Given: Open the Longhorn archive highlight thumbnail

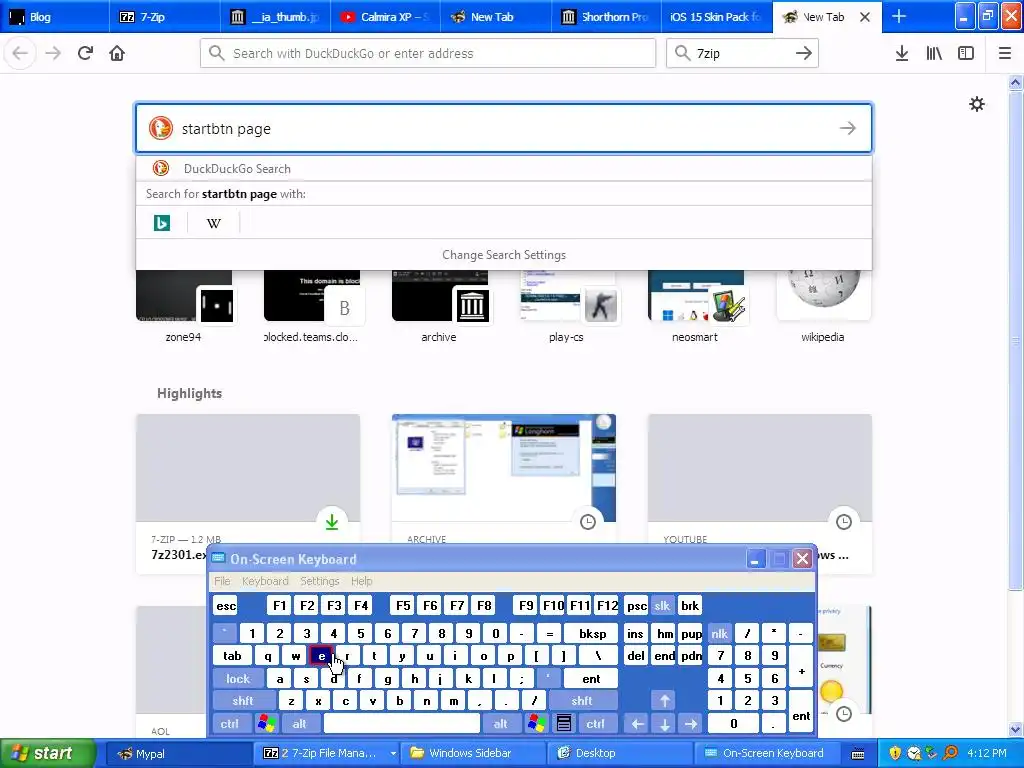Looking at the screenshot, I should point(504,468).
